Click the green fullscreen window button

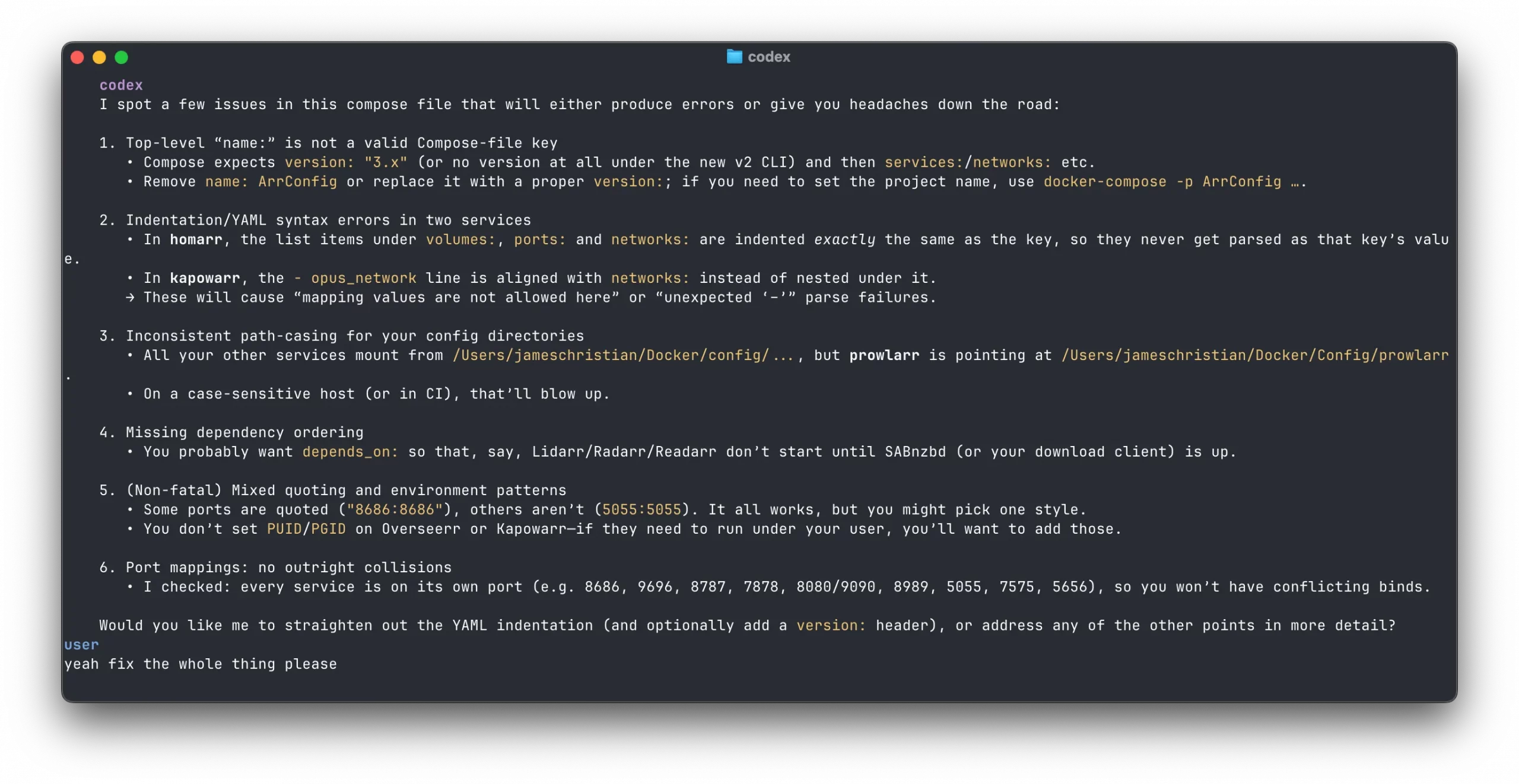(121, 58)
